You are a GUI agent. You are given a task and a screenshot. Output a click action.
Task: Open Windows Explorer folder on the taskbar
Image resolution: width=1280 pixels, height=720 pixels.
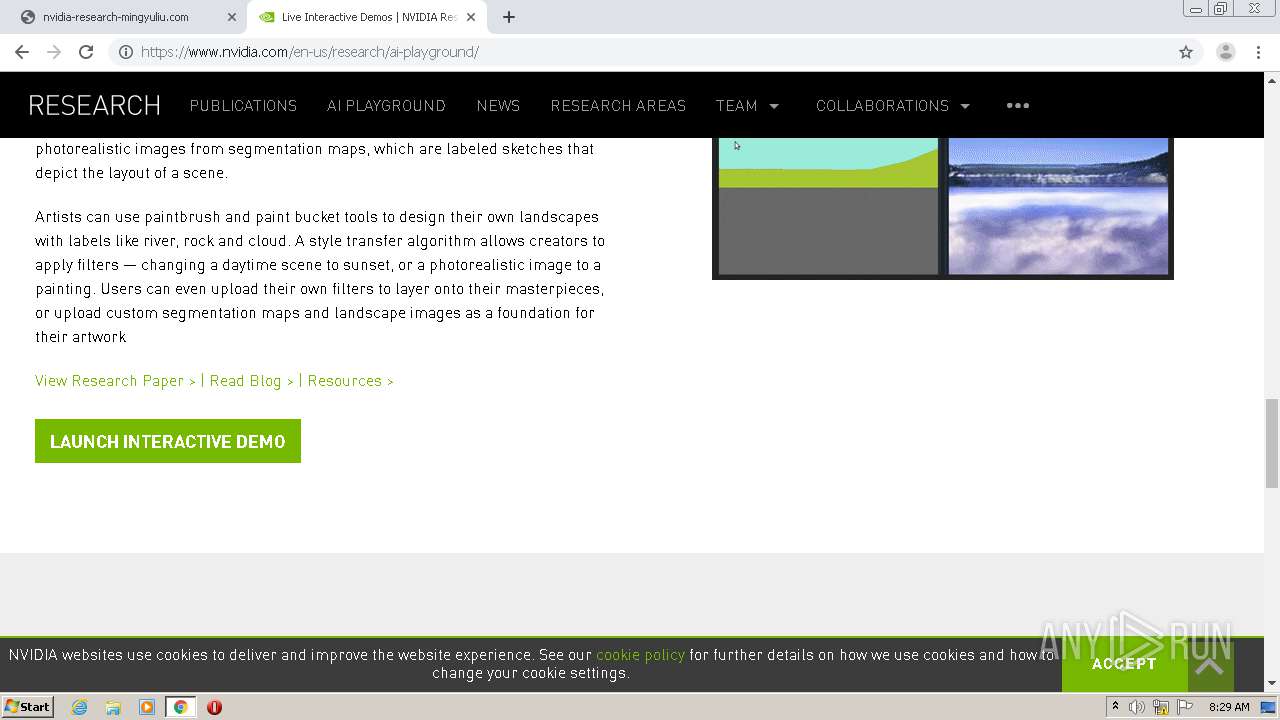click(113, 707)
